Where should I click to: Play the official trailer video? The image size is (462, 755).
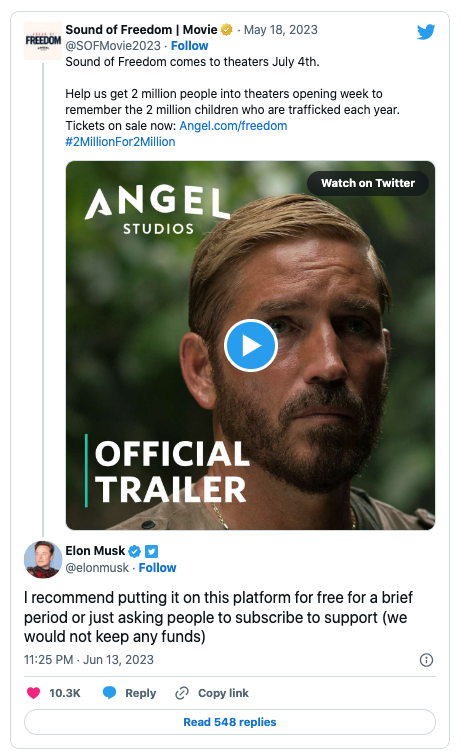(251, 345)
